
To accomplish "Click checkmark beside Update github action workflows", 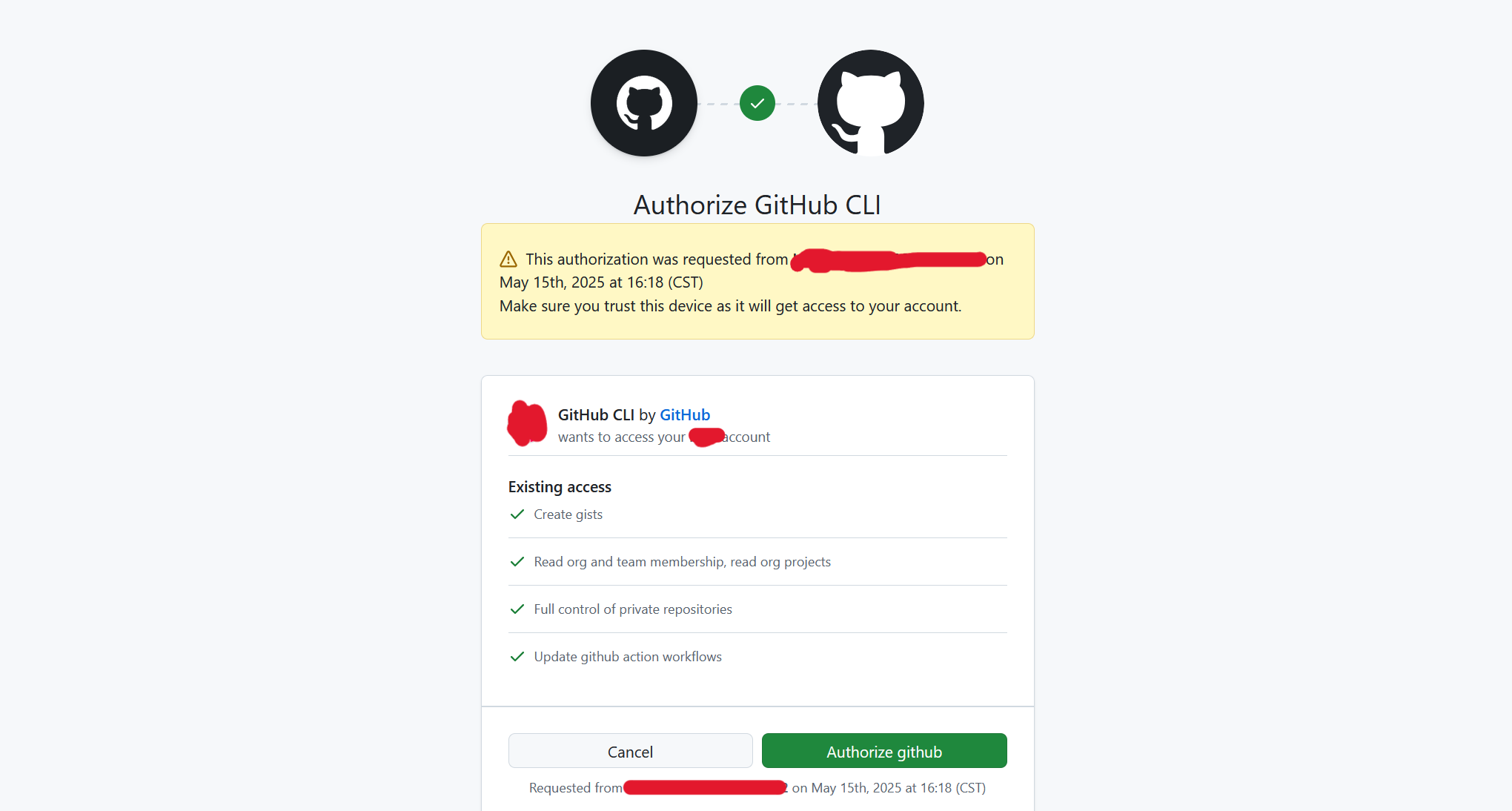I will click(x=517, y=656).
